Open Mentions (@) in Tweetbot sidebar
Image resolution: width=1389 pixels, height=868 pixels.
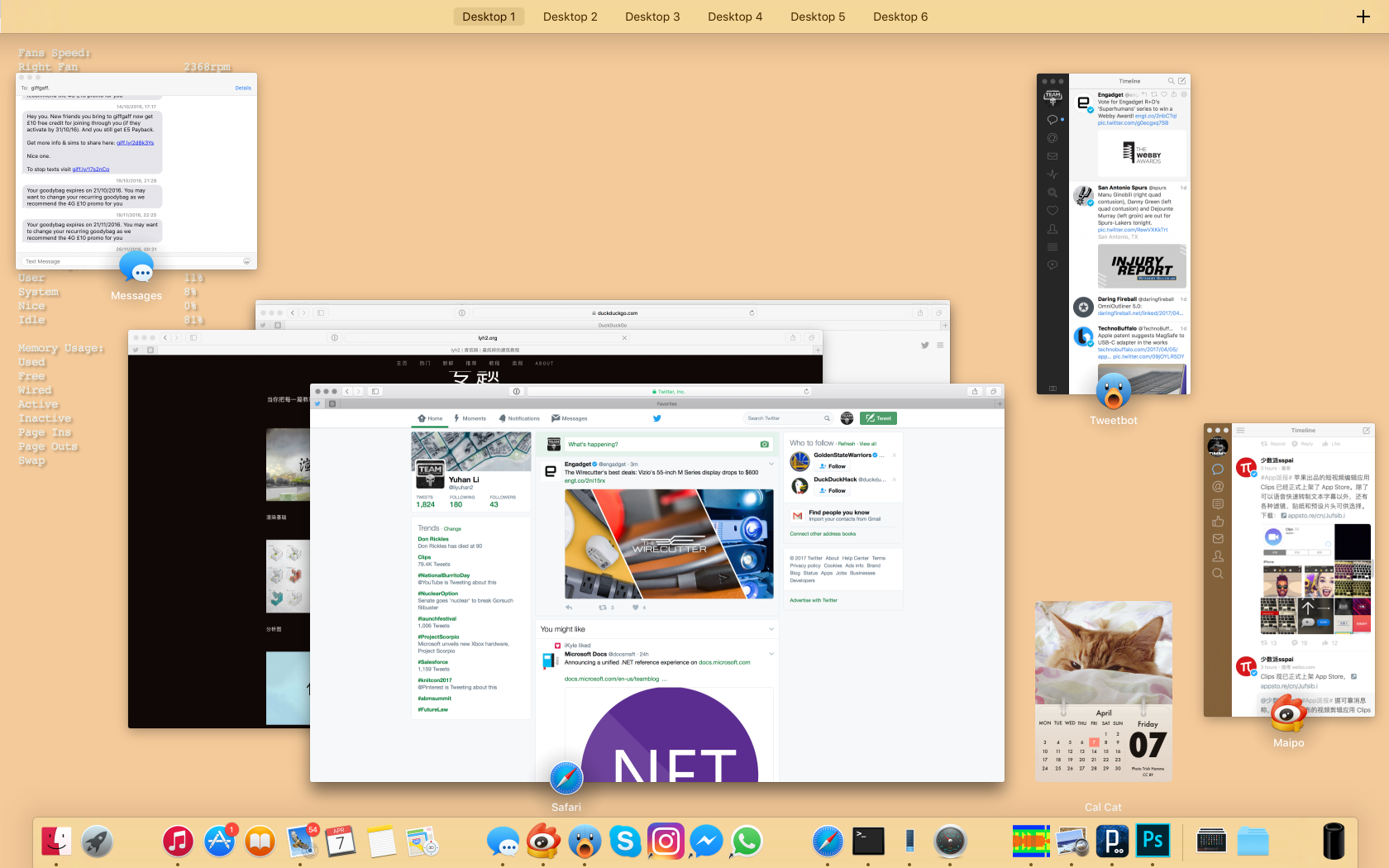1052,138
